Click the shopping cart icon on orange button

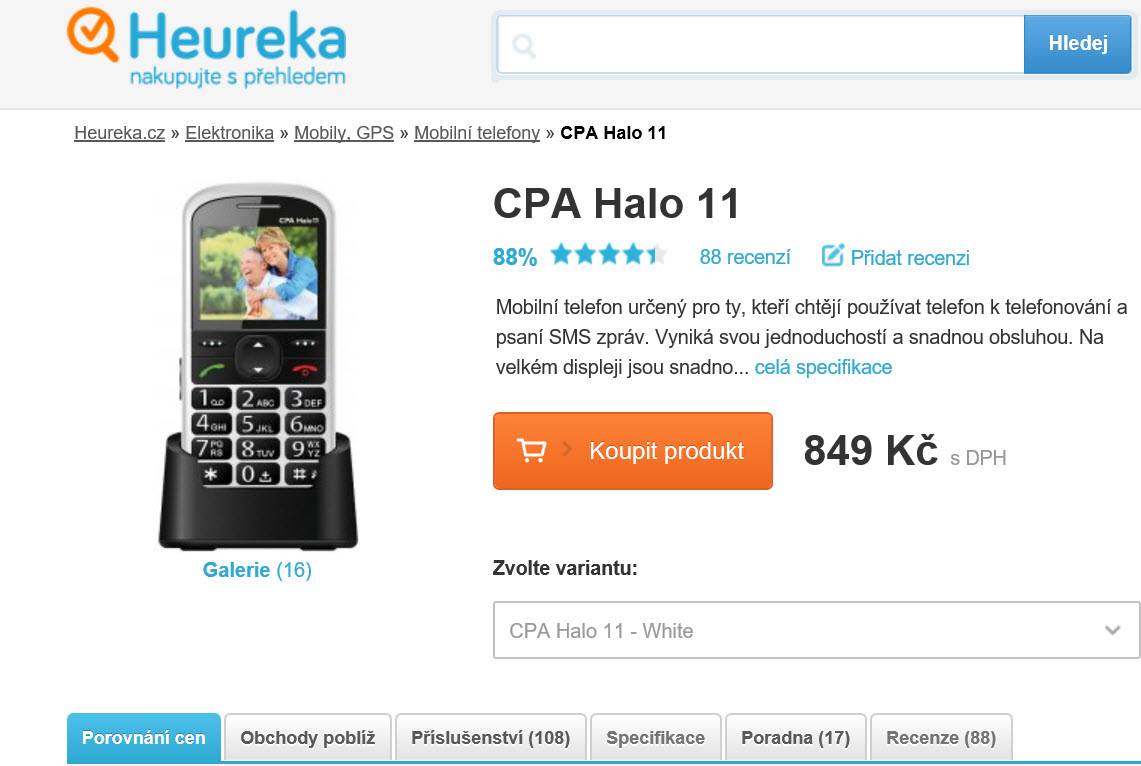[531, 450]
